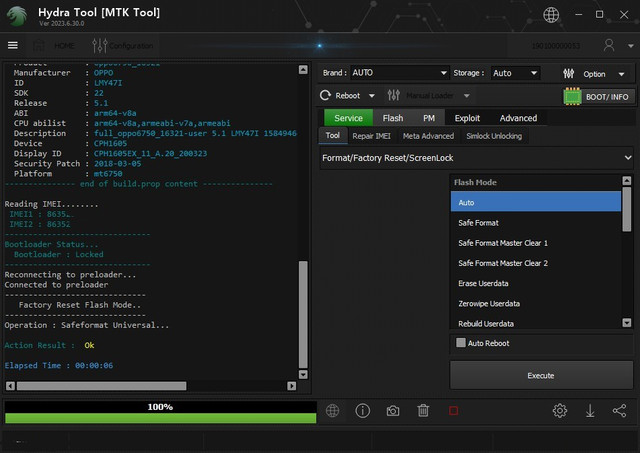Screen dimensions: 640x453
Task: Open settings gear icon in bottom toolbar
Action: 560,411
